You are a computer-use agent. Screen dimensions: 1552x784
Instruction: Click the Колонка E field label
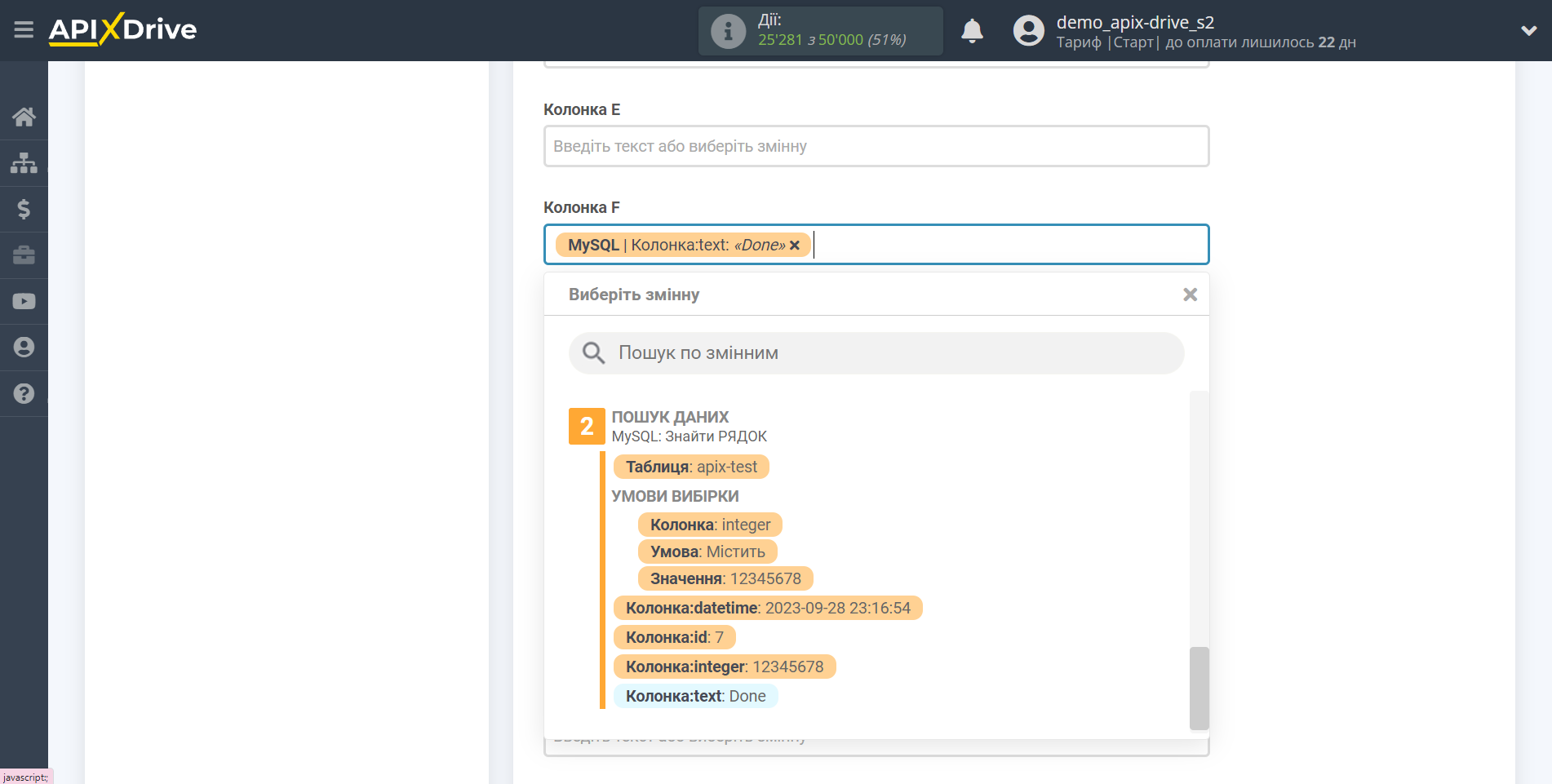point(582,109)
